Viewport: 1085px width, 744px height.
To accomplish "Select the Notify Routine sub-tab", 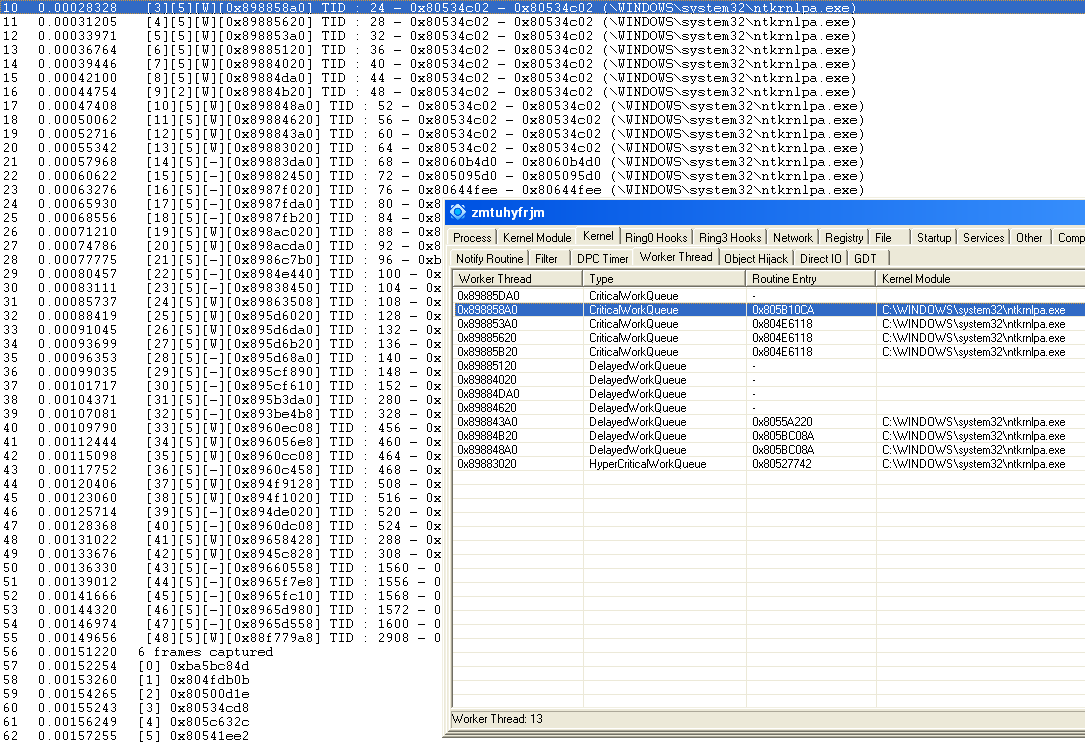I will (x=489, y=259).
